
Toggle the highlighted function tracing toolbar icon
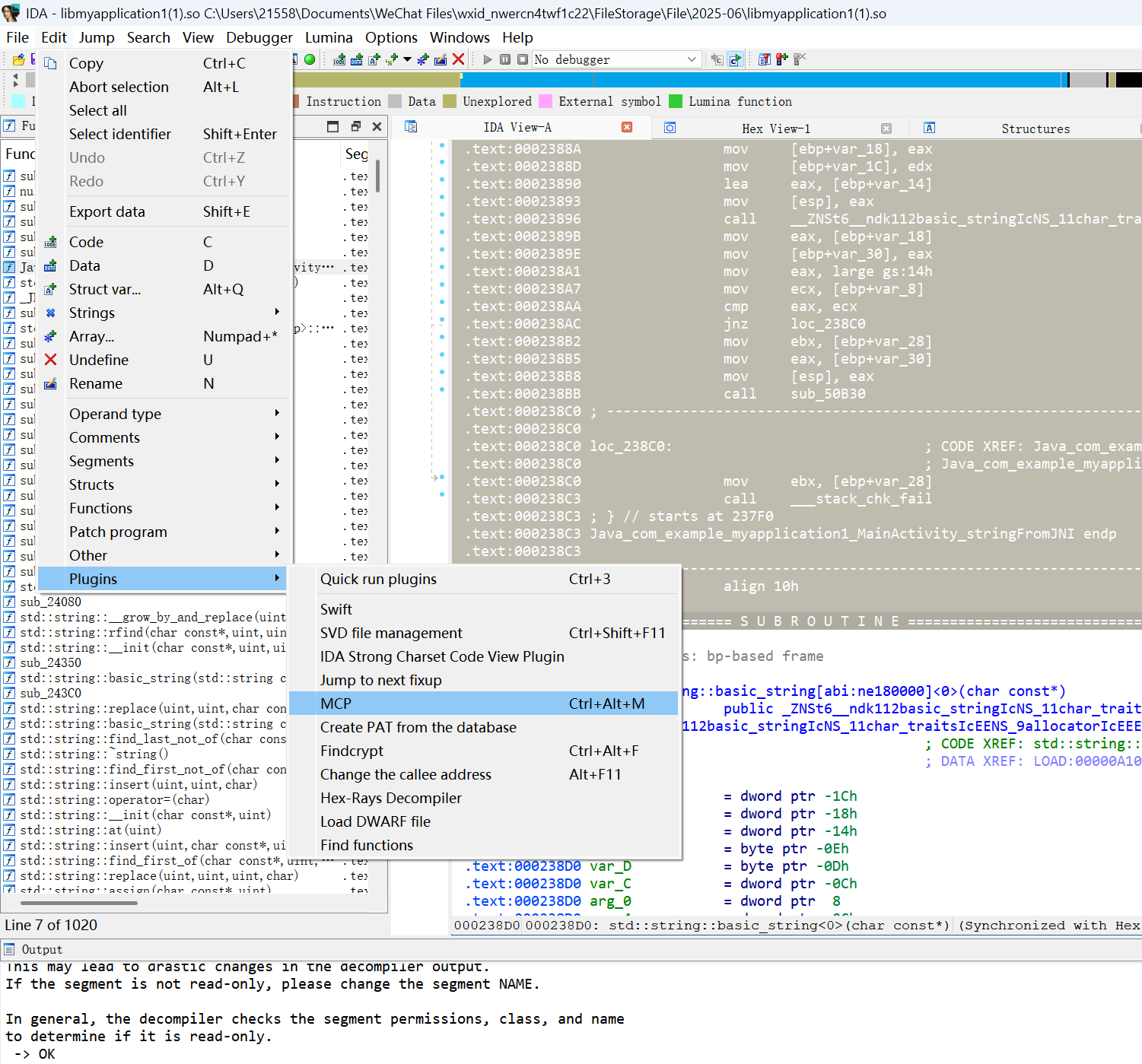pyautogui.click(x=735, y=59)
